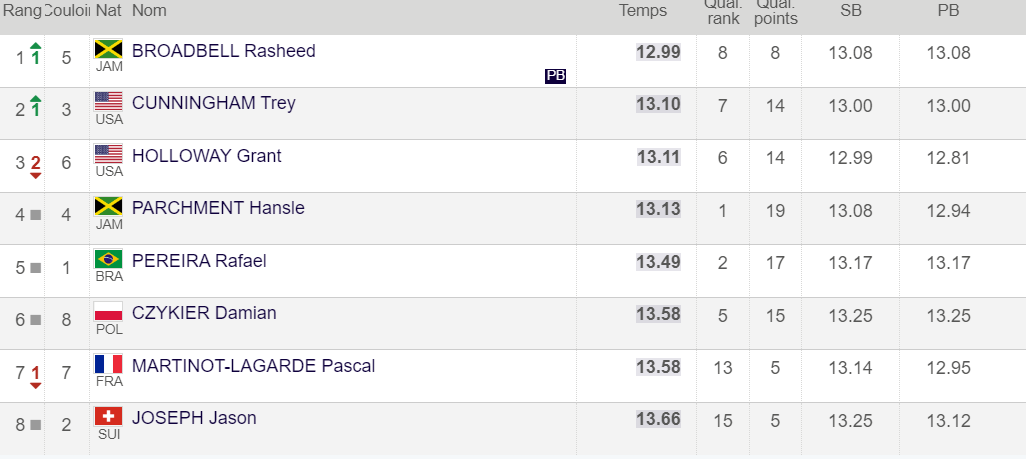Click the Switzerland flag beside Joseph
Viewport: 1026px width, 459px height.
(108, 416)
